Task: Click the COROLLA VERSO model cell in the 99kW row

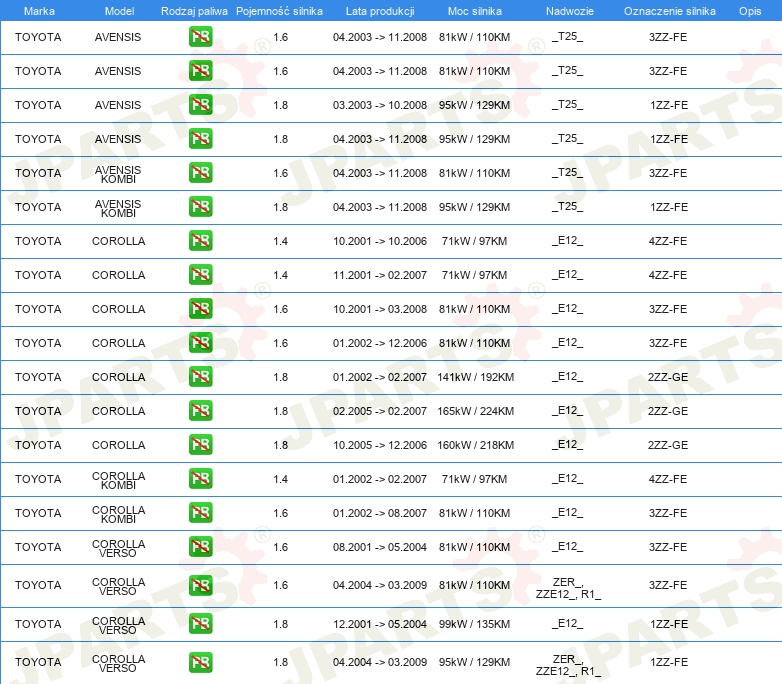Action: [x=118, y=625]
